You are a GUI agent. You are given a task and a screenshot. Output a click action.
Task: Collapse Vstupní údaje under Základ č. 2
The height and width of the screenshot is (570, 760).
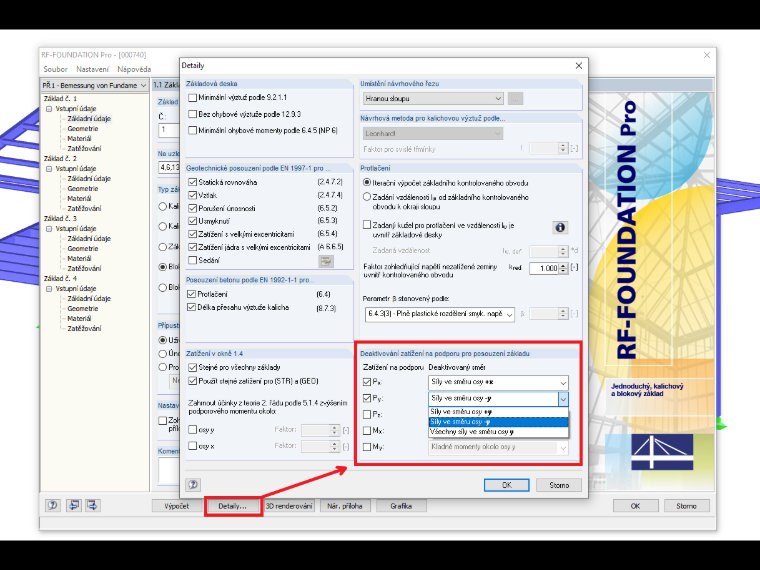49,169
